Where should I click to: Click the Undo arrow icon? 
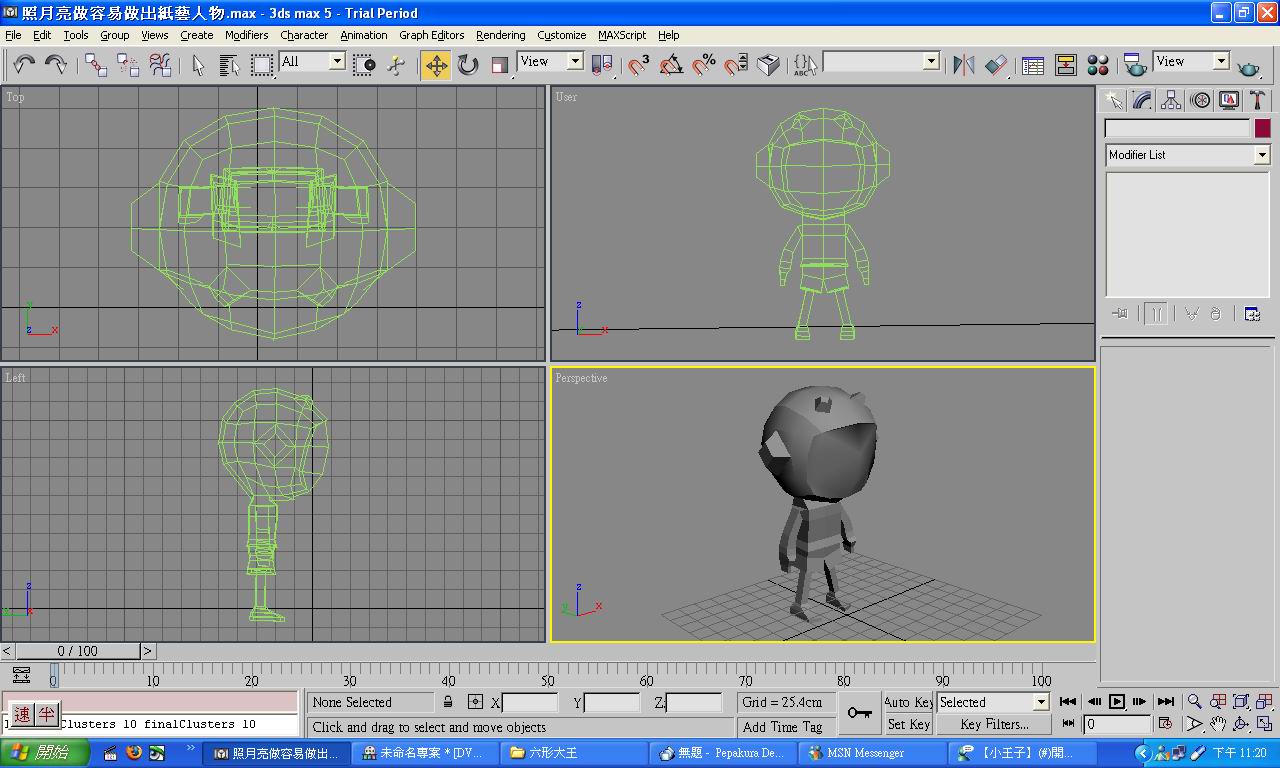pos(24,65)
